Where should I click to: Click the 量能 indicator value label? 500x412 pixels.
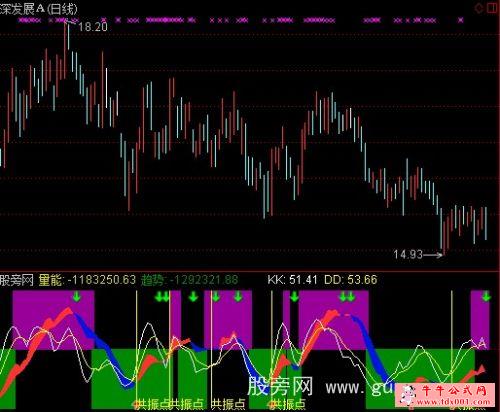point(87,280)
